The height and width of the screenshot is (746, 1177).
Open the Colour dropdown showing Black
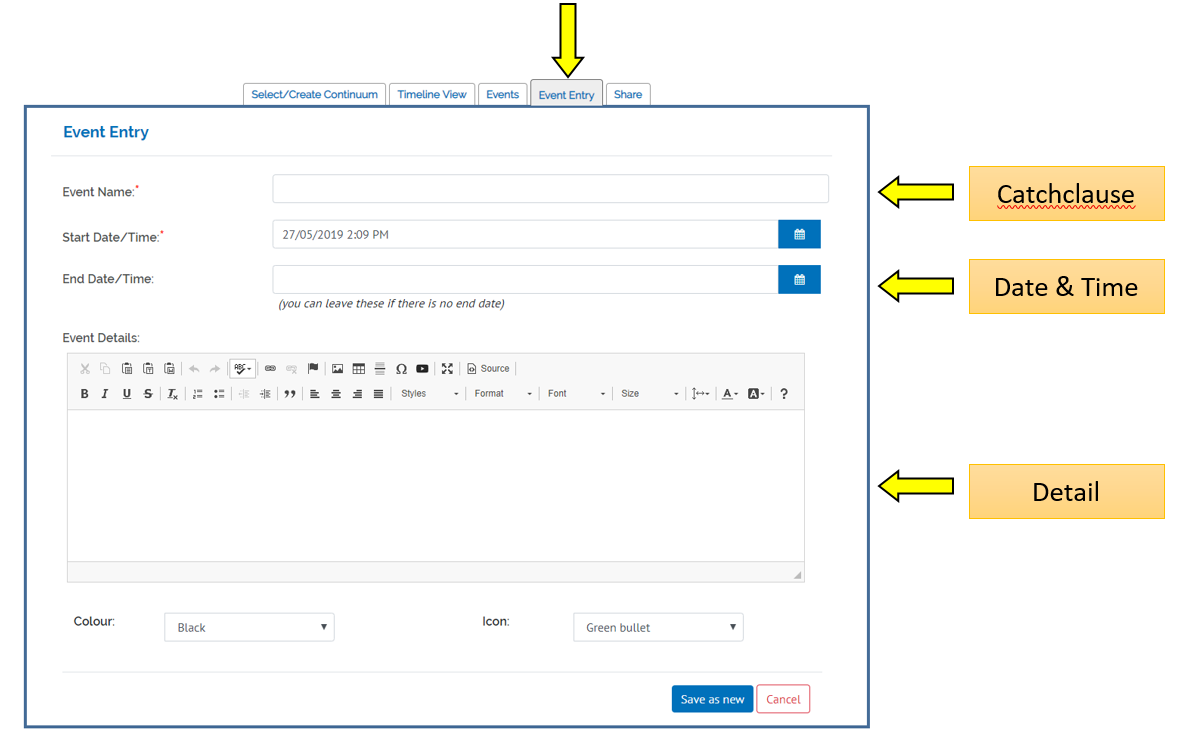249,627
